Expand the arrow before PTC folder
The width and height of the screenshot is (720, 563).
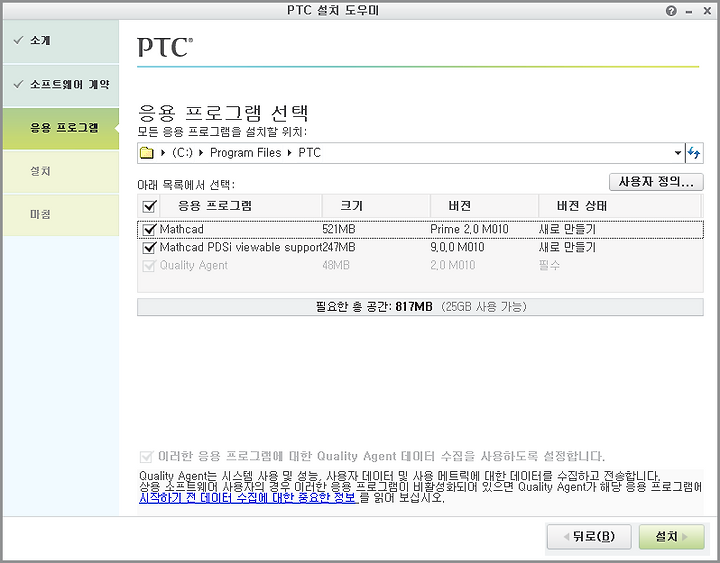(x=289, y=152)
